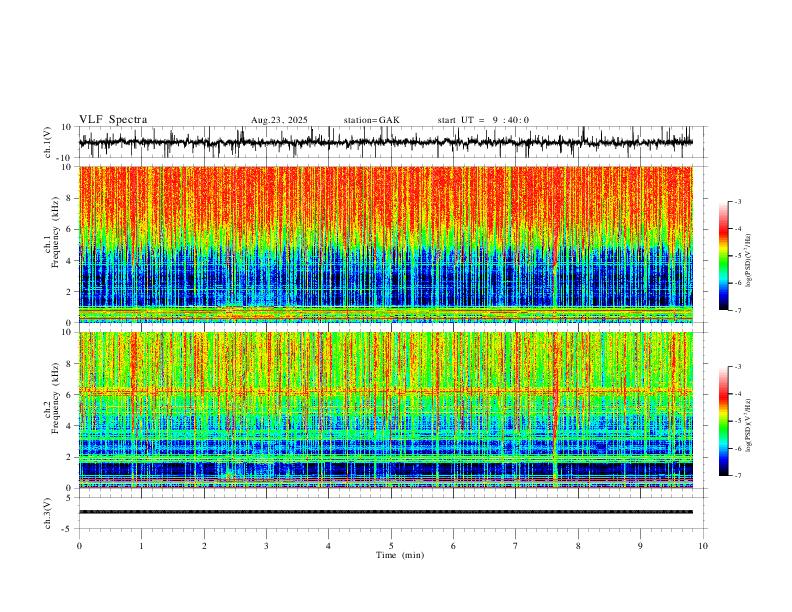Click the time axis tick label "7"
This screenshot has height=612, width=792.
click(516, 546)
